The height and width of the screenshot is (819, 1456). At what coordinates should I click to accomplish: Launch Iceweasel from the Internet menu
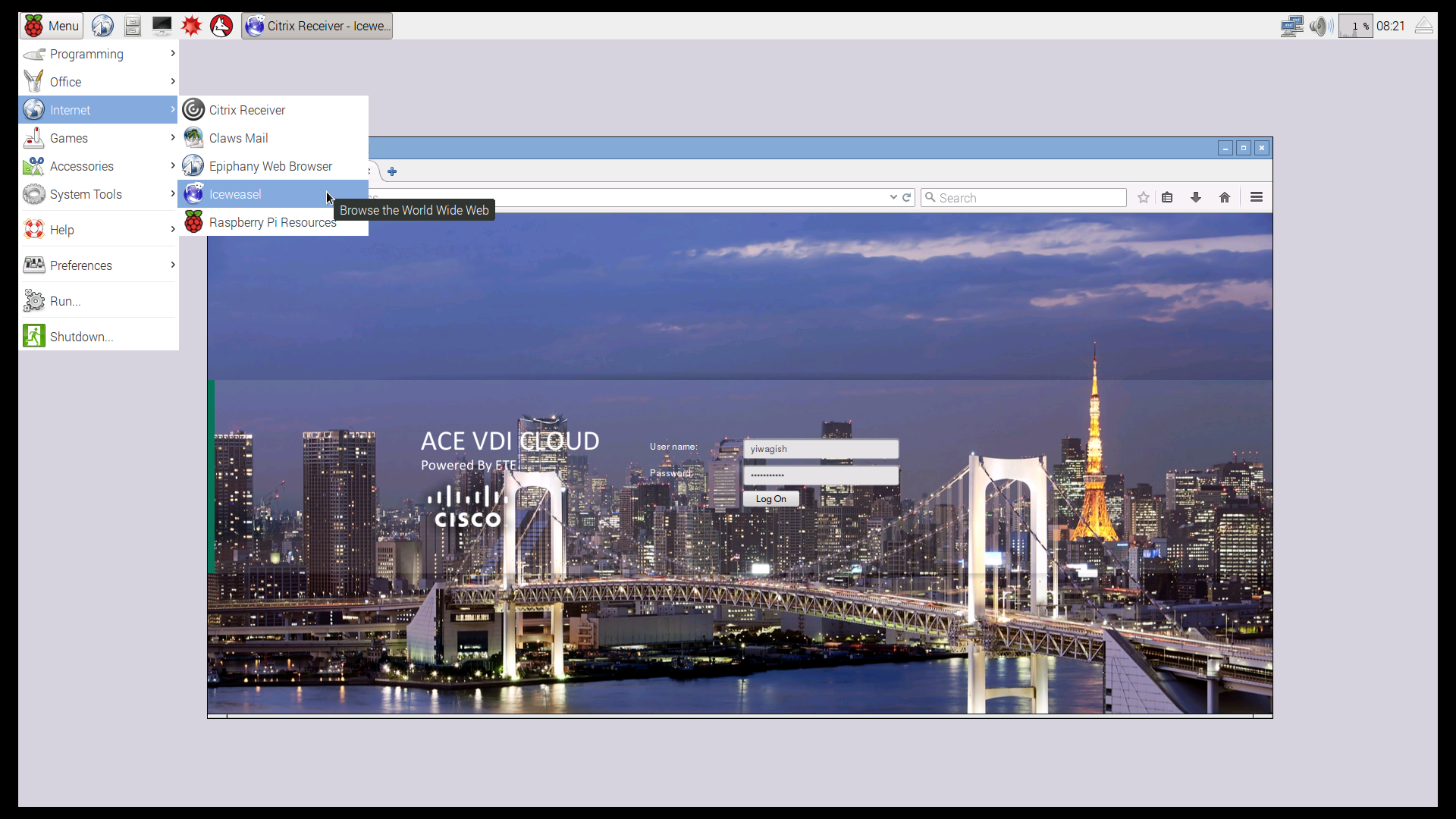coord(235,194)
